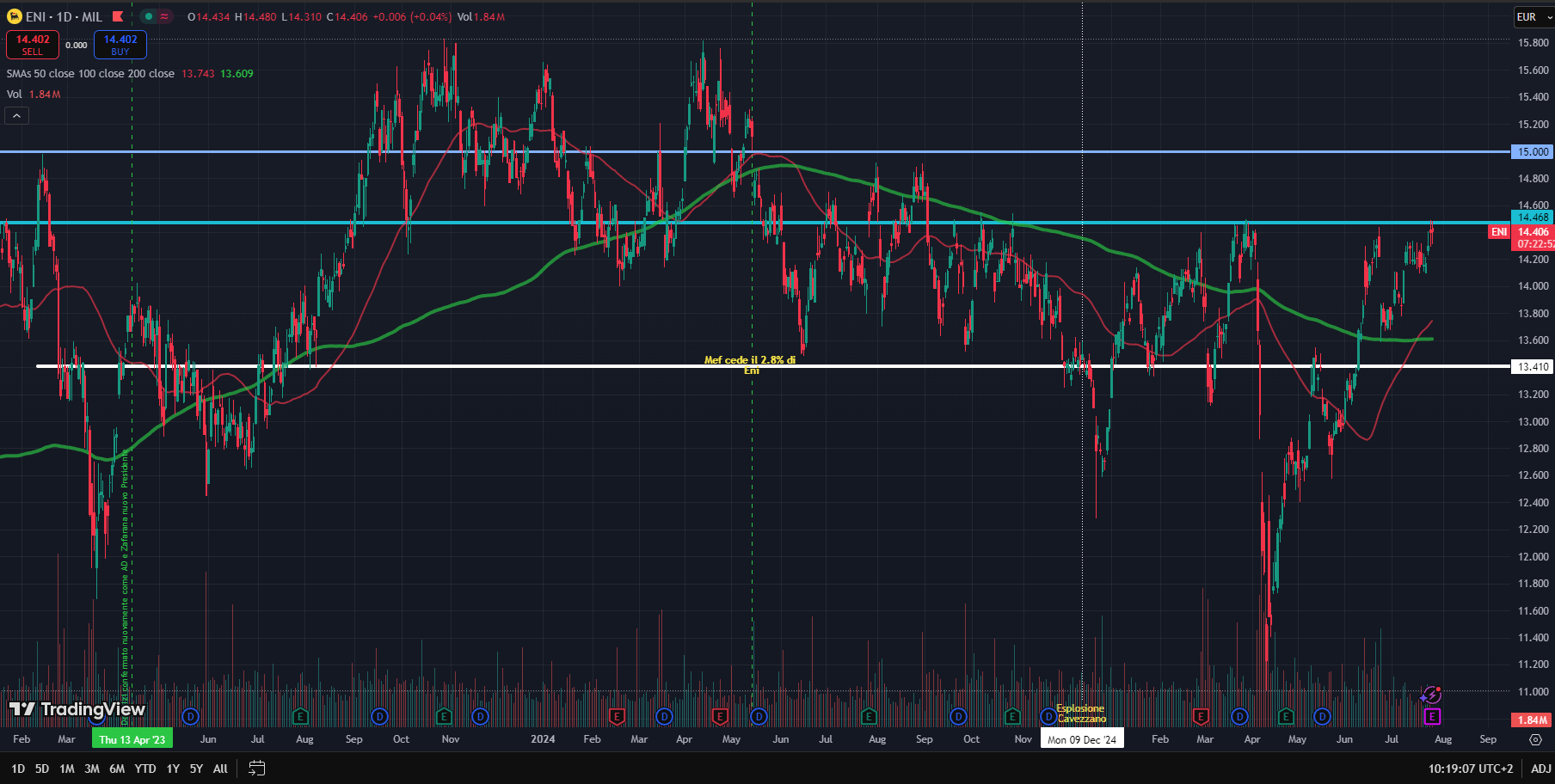The image size is (1555, 784).
Task: Select the 'Esplosione Cavezzano' text annotation
Action: click(1081, 714)
